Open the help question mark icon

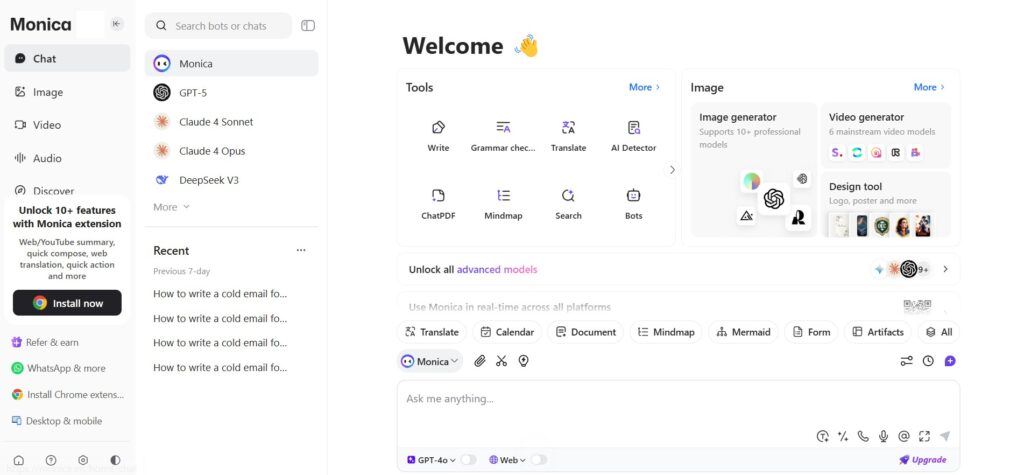click(51, 460)
